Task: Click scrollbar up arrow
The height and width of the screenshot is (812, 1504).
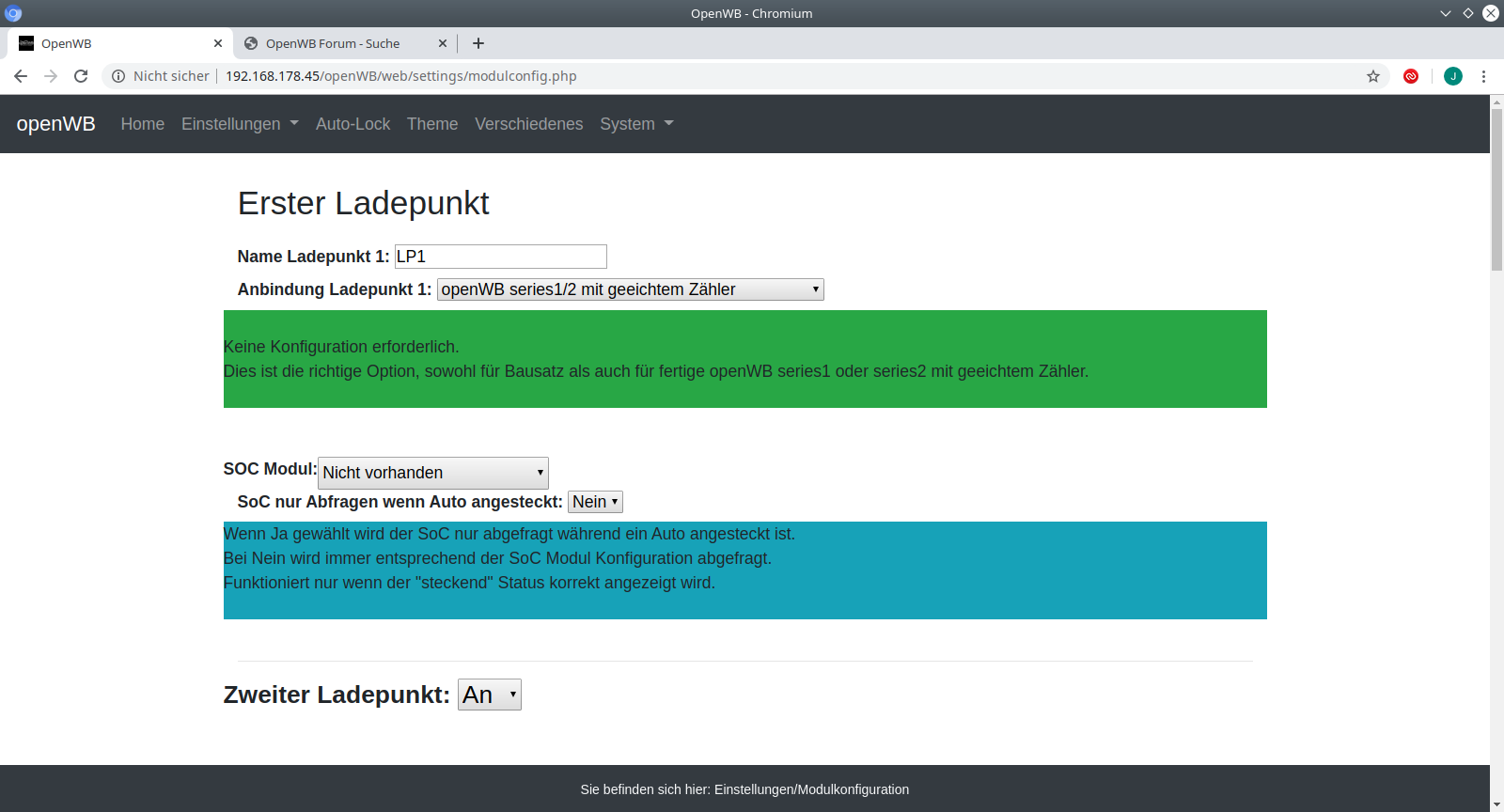Action: point(1496,101)
